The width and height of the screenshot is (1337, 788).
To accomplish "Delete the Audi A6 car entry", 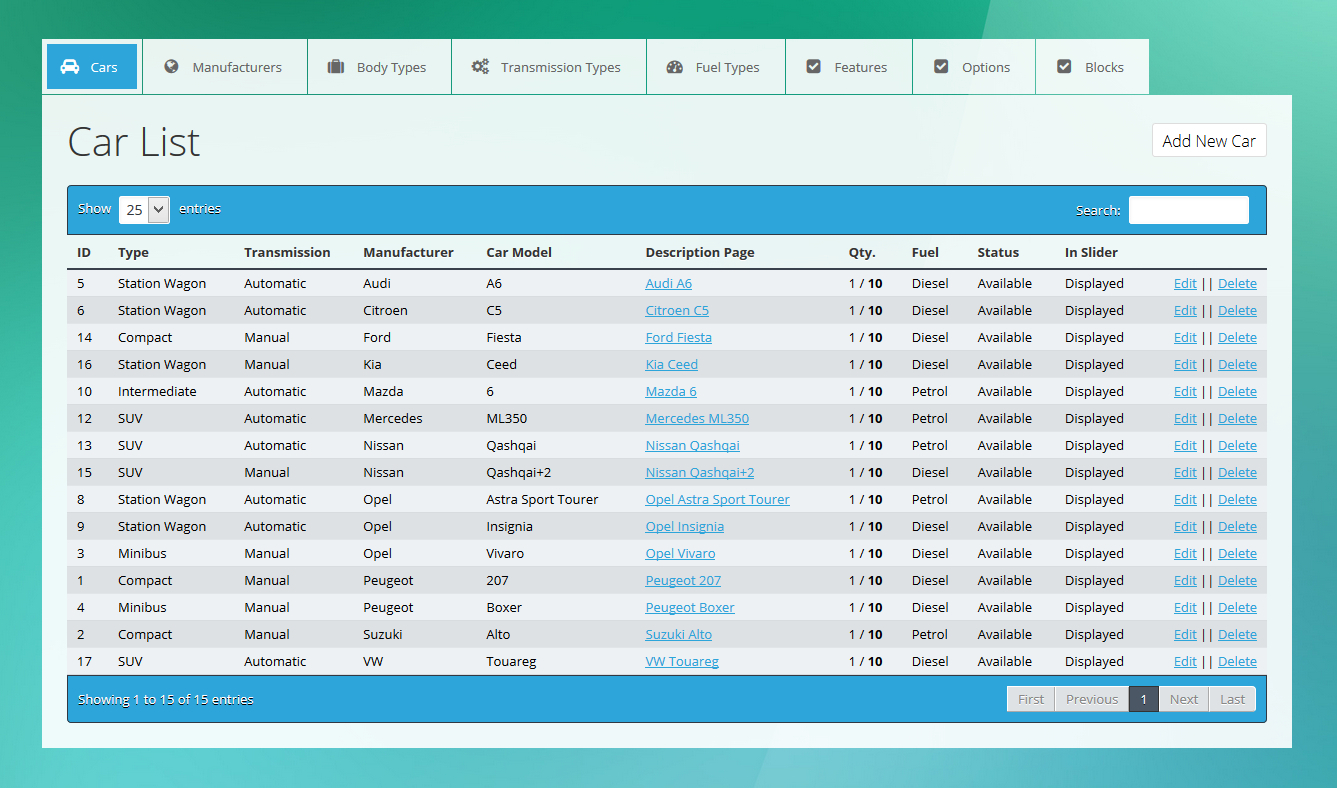I will [x=1238, y=283].
